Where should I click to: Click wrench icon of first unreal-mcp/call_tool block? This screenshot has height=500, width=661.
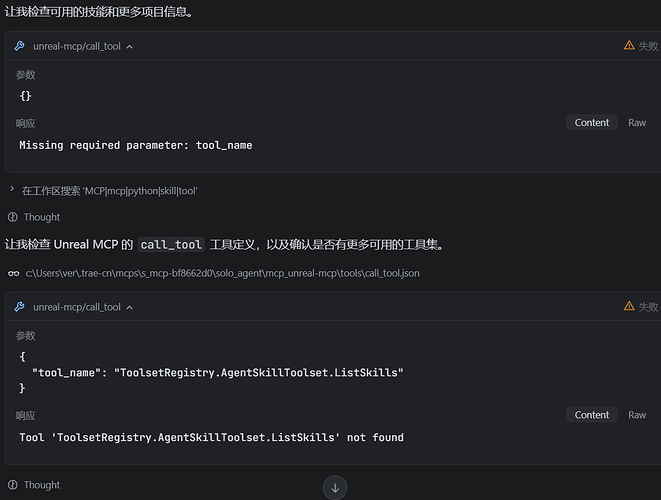point(19,46)
